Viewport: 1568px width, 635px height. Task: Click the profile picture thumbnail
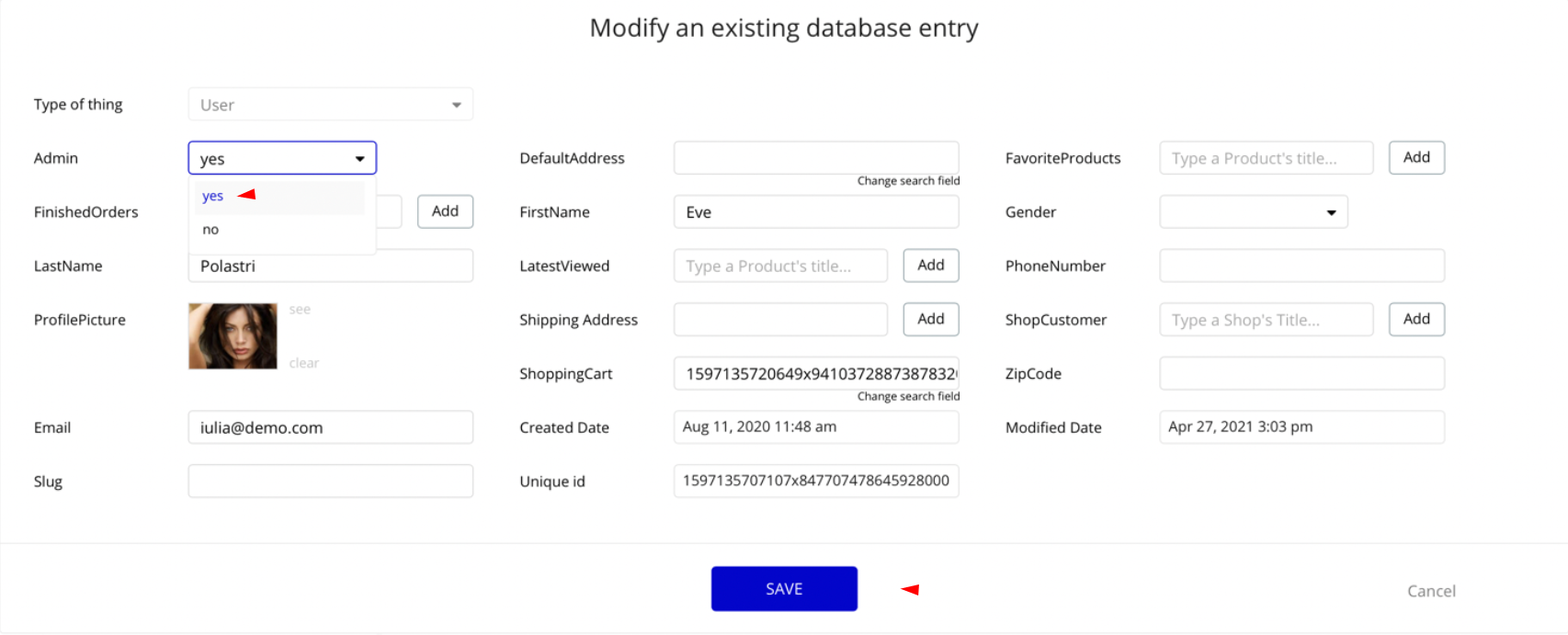click(x=233, y=336)
